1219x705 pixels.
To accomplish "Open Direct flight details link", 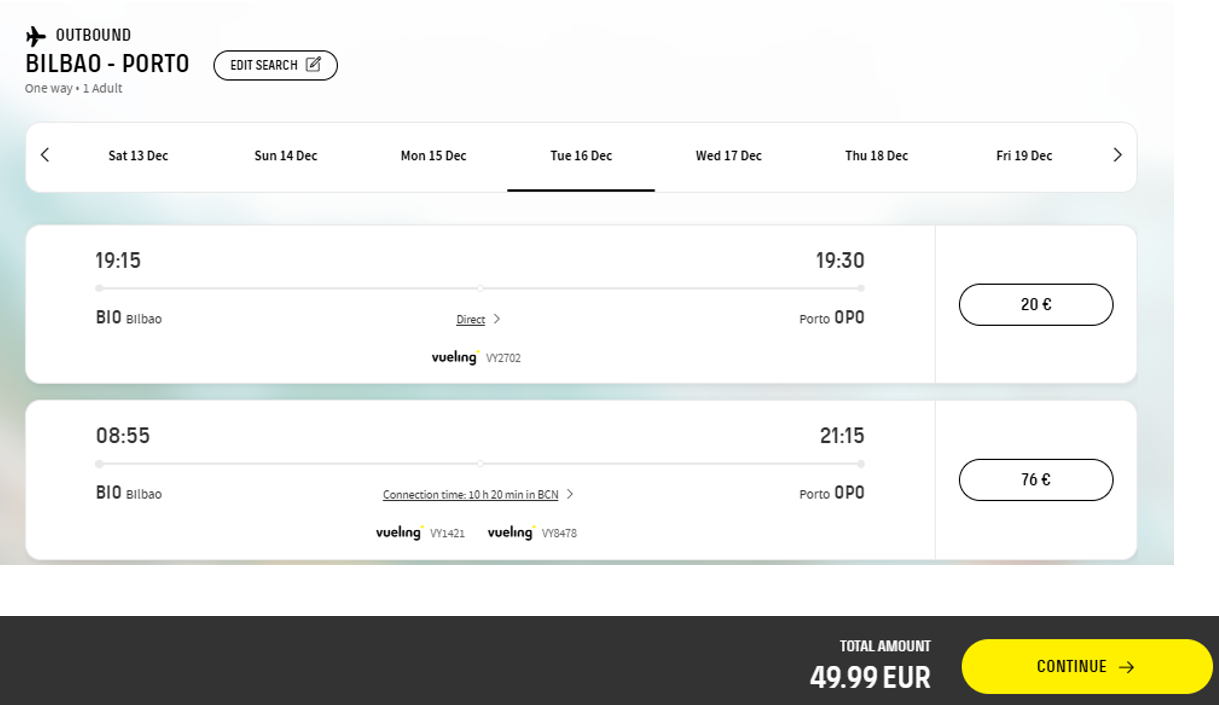I will point(470,320).
